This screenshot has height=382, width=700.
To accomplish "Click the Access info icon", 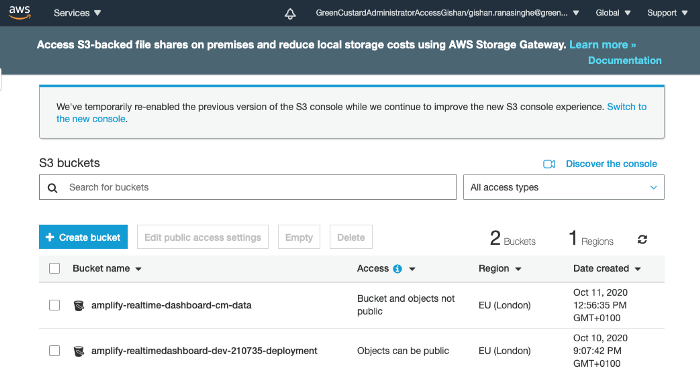I will (x=397, y=269).
